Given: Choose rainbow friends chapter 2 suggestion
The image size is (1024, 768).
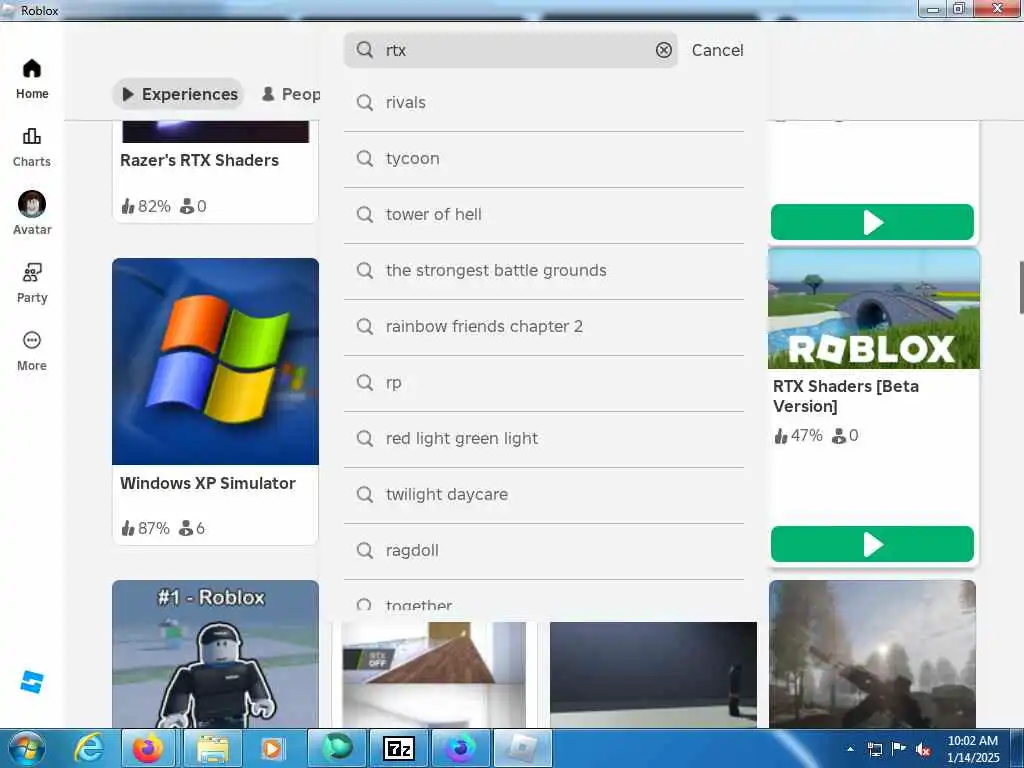Looking at the screenshot, I should (x=544, y=327).
